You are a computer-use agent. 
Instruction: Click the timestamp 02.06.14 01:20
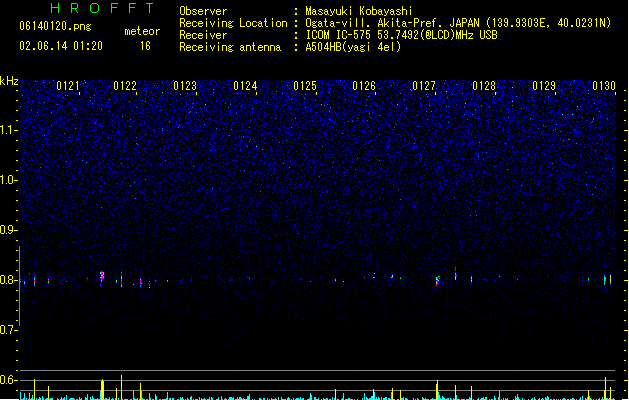(x=61, y=46)
